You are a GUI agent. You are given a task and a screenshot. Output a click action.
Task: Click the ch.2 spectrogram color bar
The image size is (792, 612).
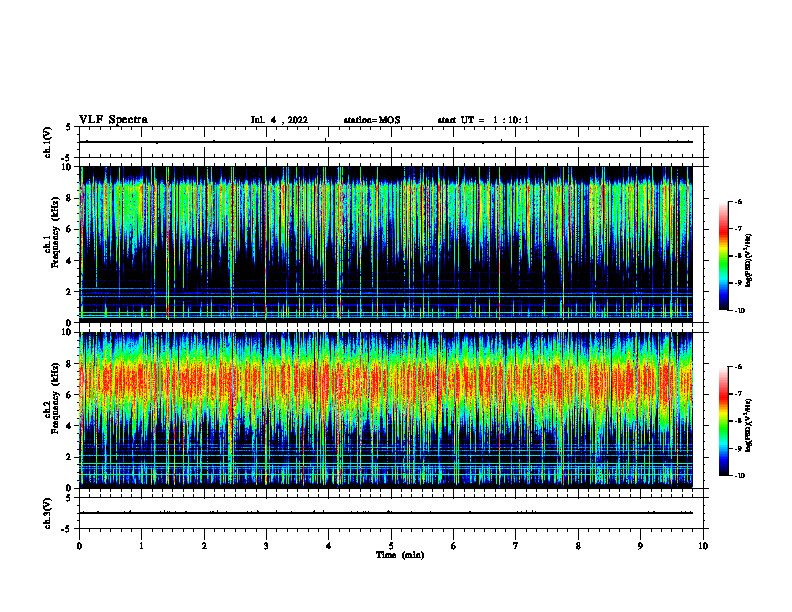[x=724, y=421]
